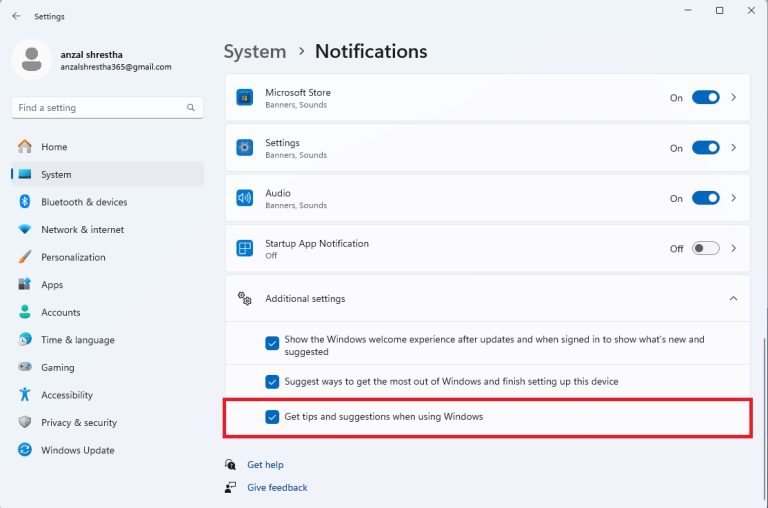768x508 pixels.
Task: Click the Startup App Notification icon
Action: click(x=244, y=248)
